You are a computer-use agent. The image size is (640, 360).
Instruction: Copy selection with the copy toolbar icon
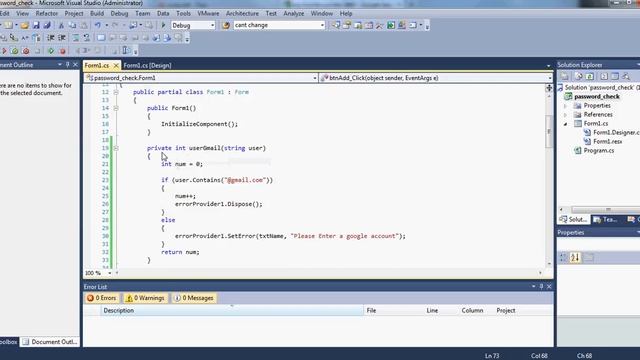72,25
